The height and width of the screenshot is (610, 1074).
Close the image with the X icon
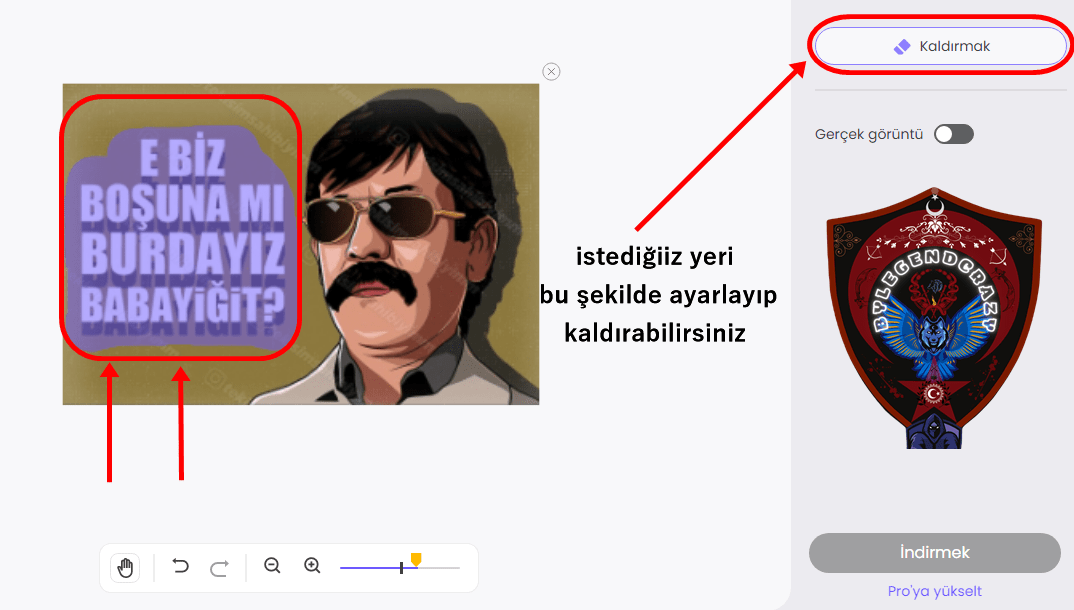(551, 71)
